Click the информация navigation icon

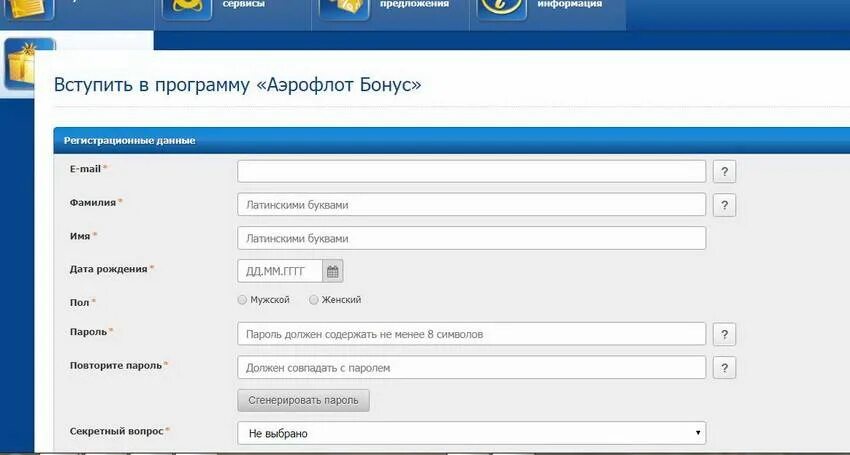tap(501, 9)
